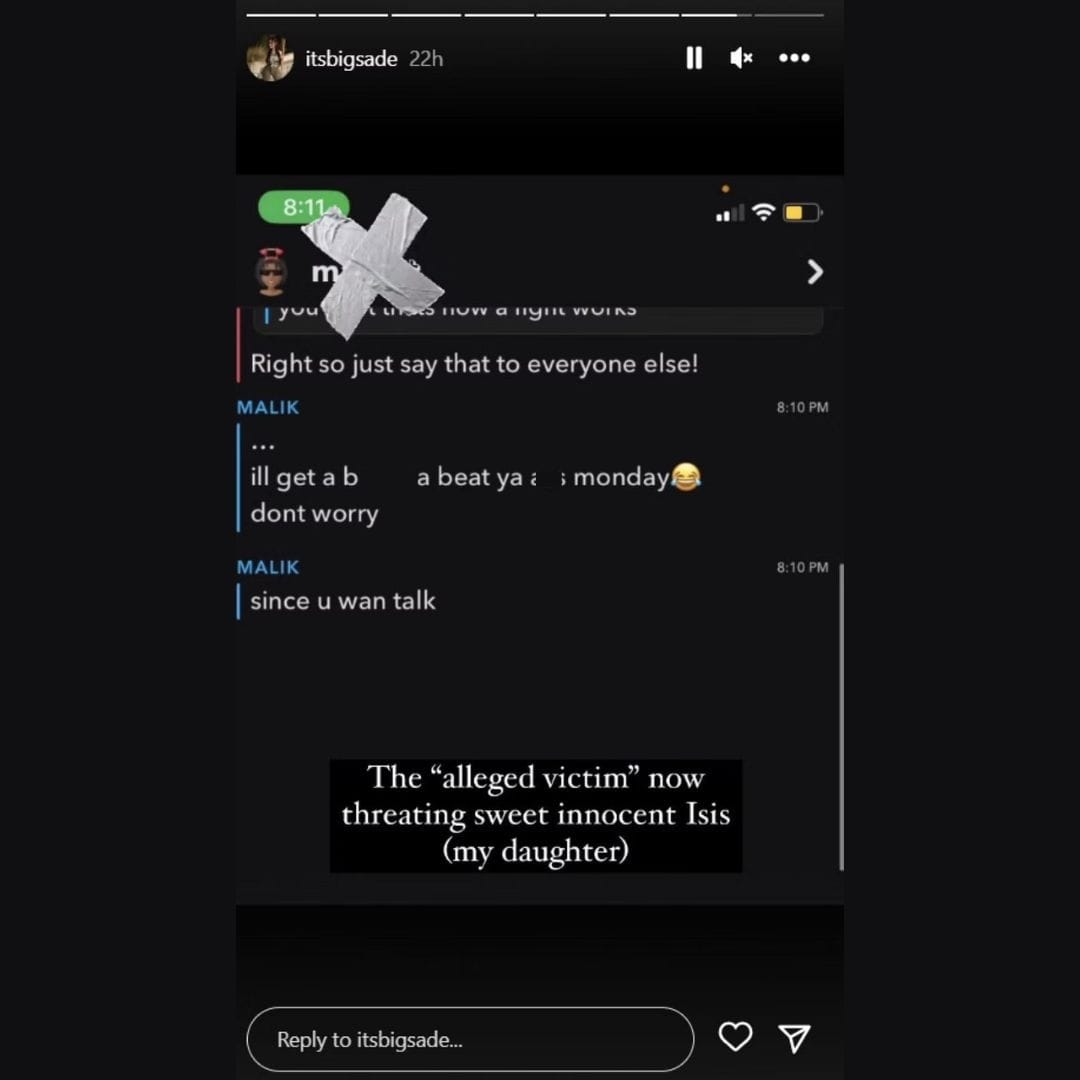Expand chat details with the right chevron
1080x1080 pixels.
815,272
